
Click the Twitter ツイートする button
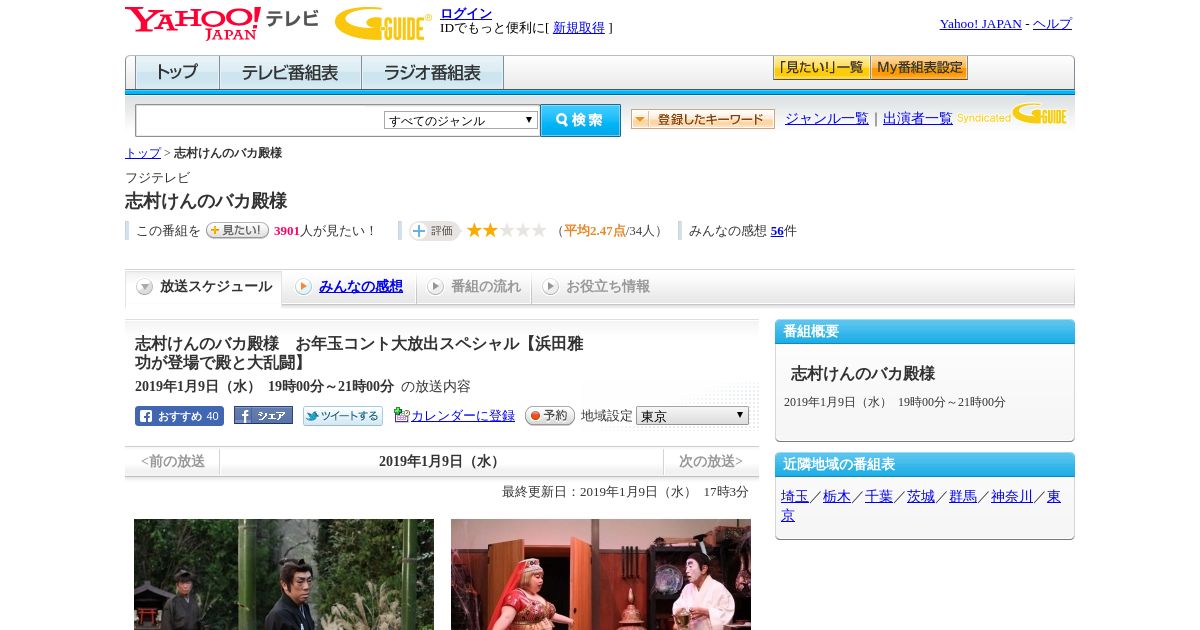[343, 416]
